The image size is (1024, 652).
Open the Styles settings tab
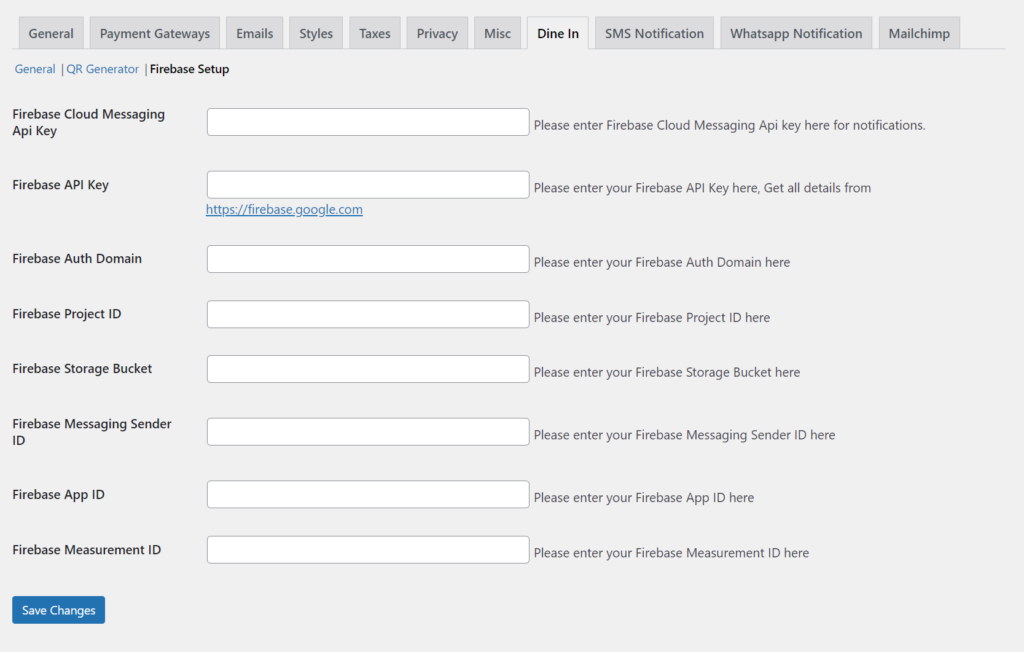pyautogui.click(x=316, y=33)
